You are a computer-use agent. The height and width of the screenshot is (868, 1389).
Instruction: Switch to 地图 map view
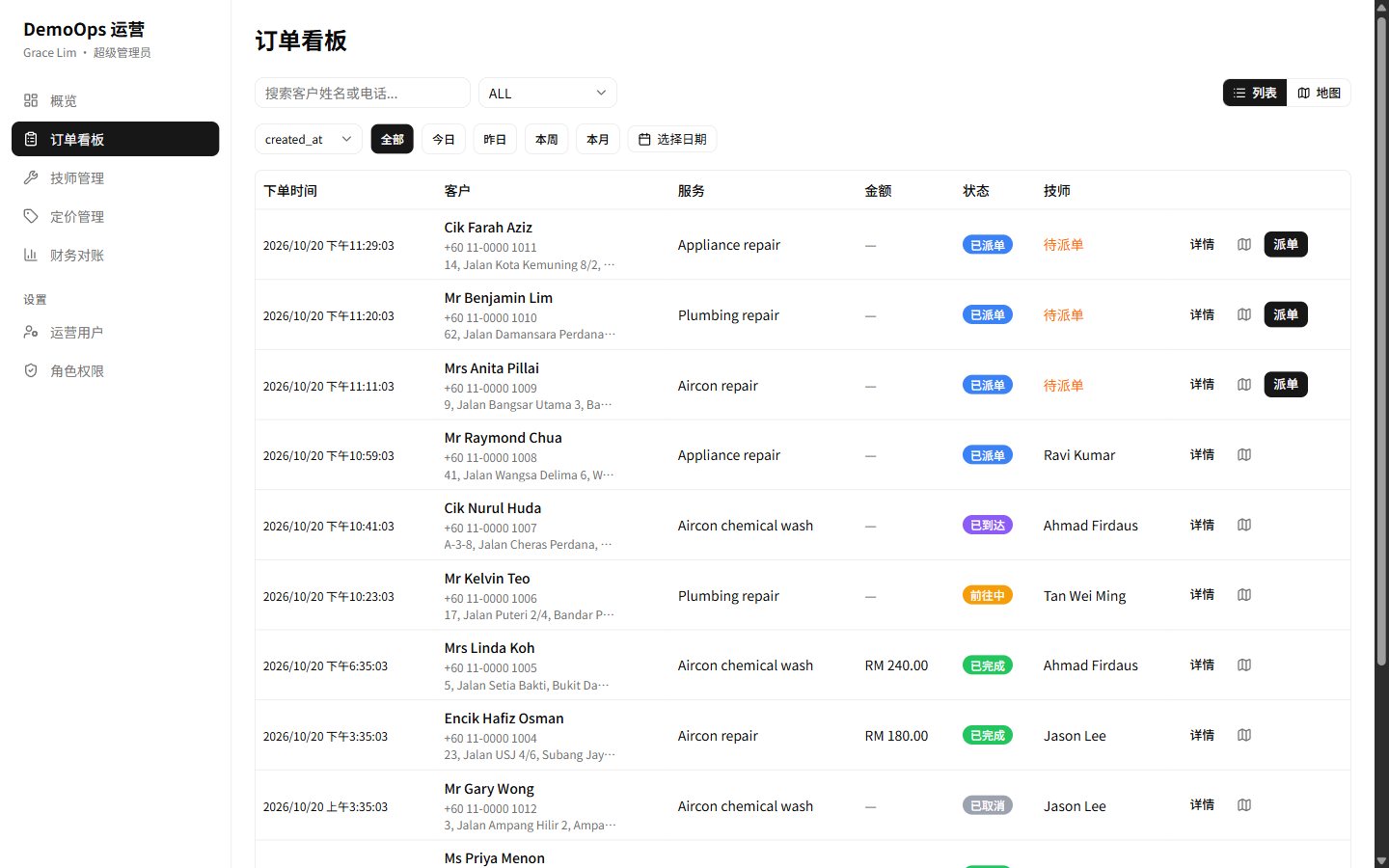pyautogui.click(x=1319, y=93)
